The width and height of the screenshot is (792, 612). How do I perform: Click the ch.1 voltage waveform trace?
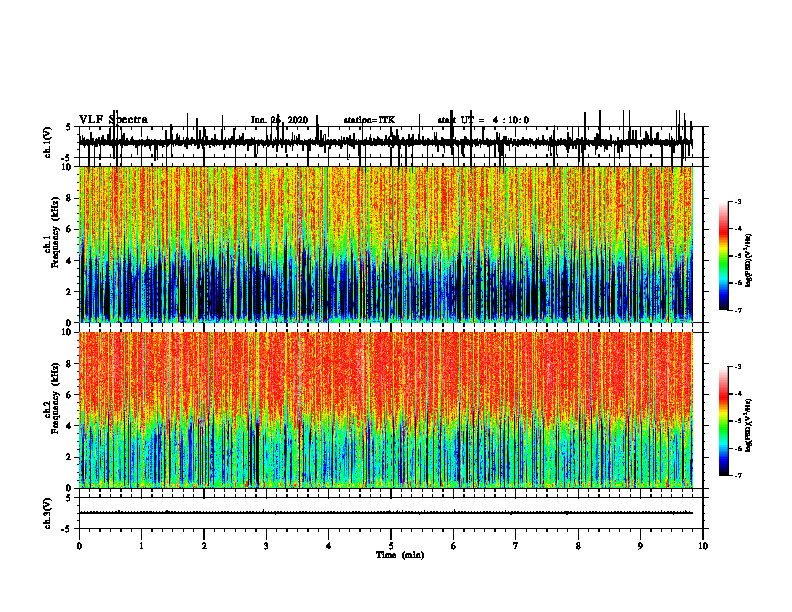pos(386,143)
